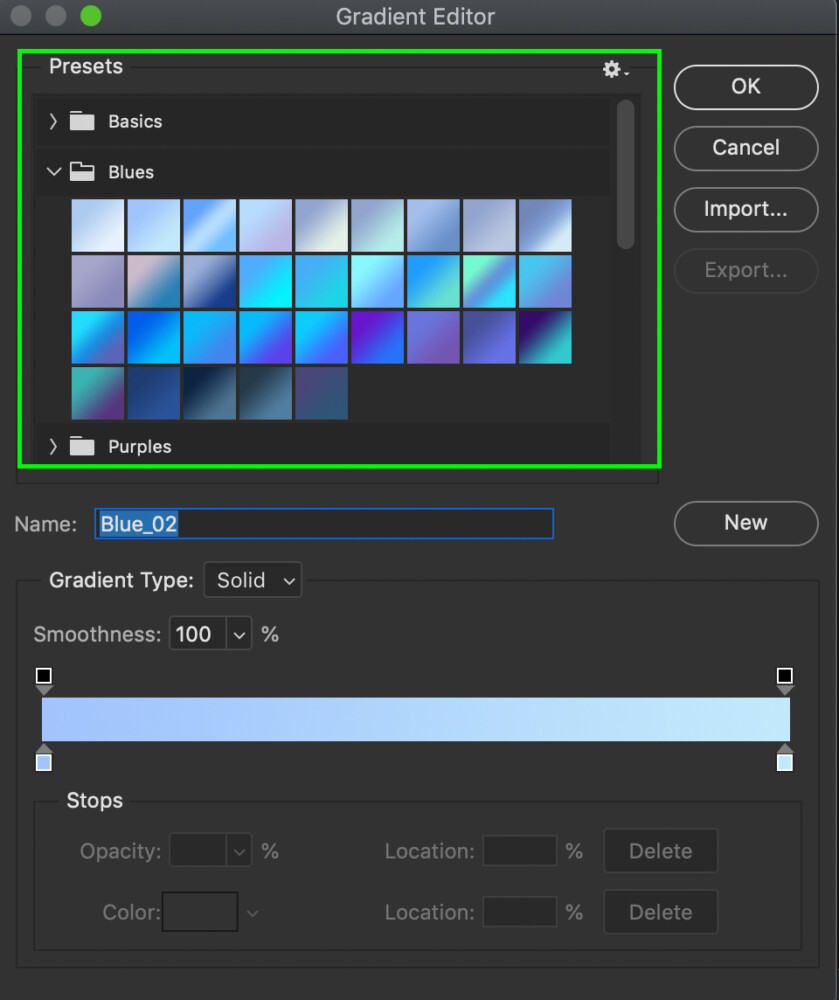Image resolution: width=839 pixels, height=1000 pixels.
Task: Click the Purples folder icon
Action: pyautogui.click(x=80, y=446)
